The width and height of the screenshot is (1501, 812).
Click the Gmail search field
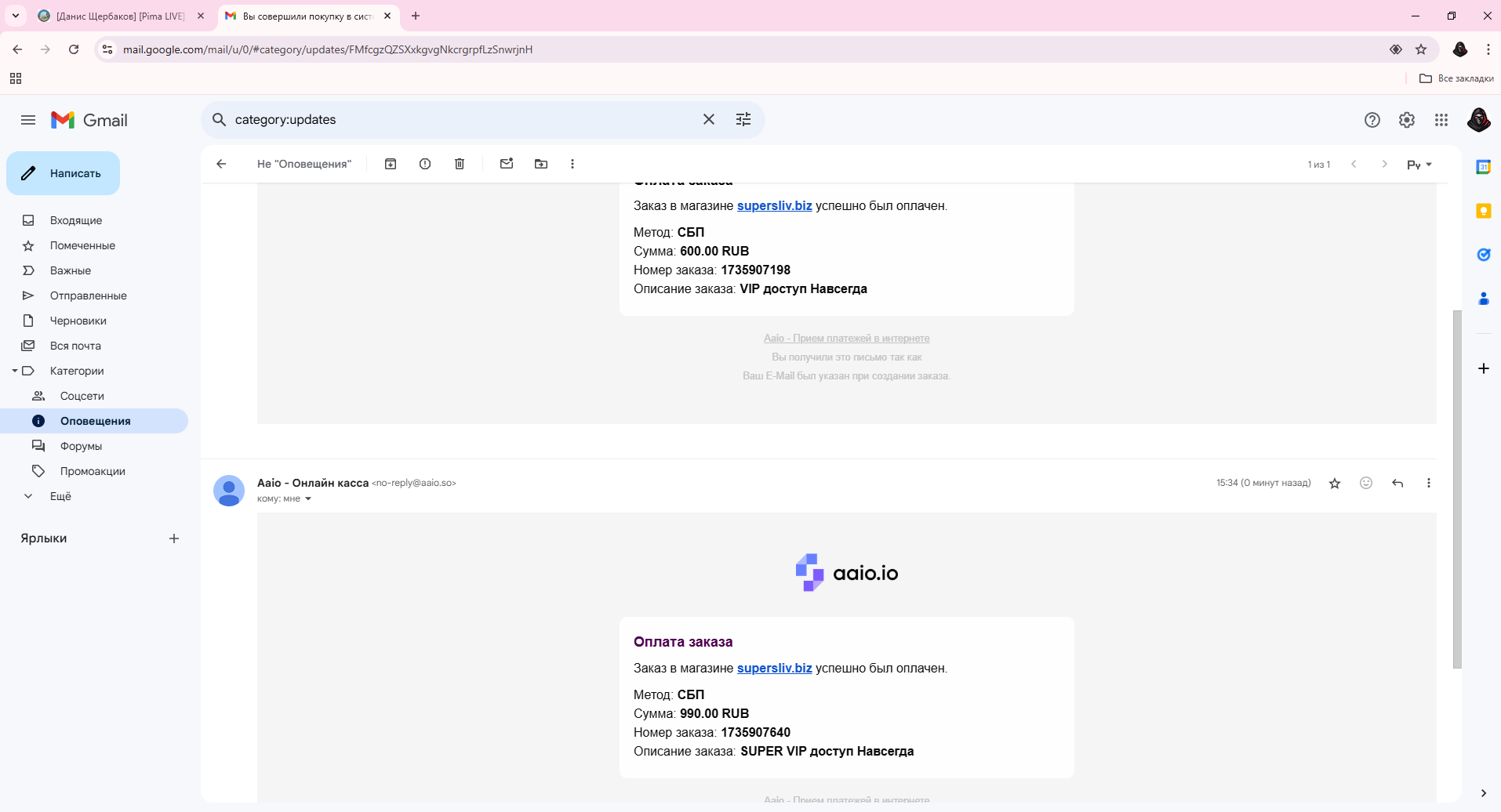(x=463, y=119)
